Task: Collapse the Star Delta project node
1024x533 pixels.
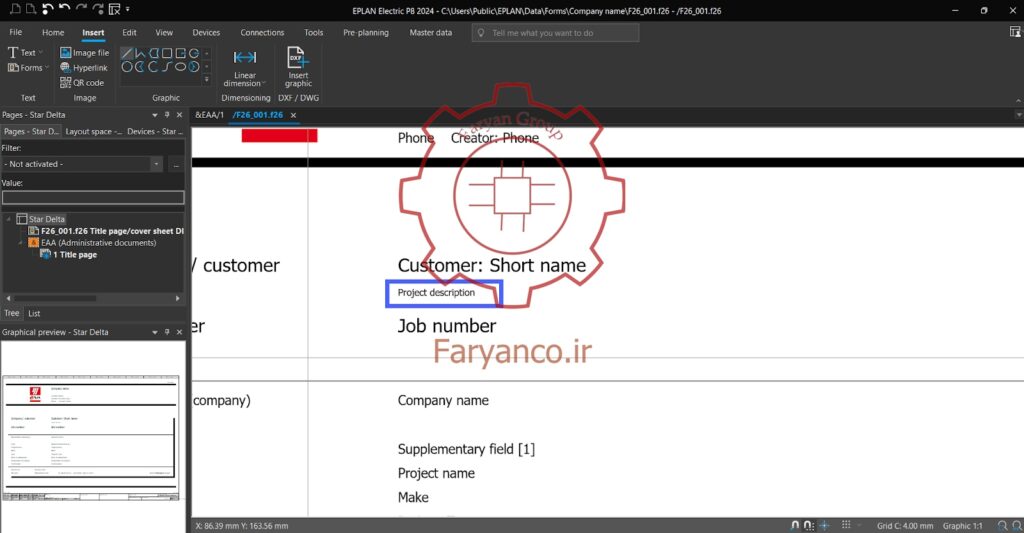Action: tap(8, 219)
